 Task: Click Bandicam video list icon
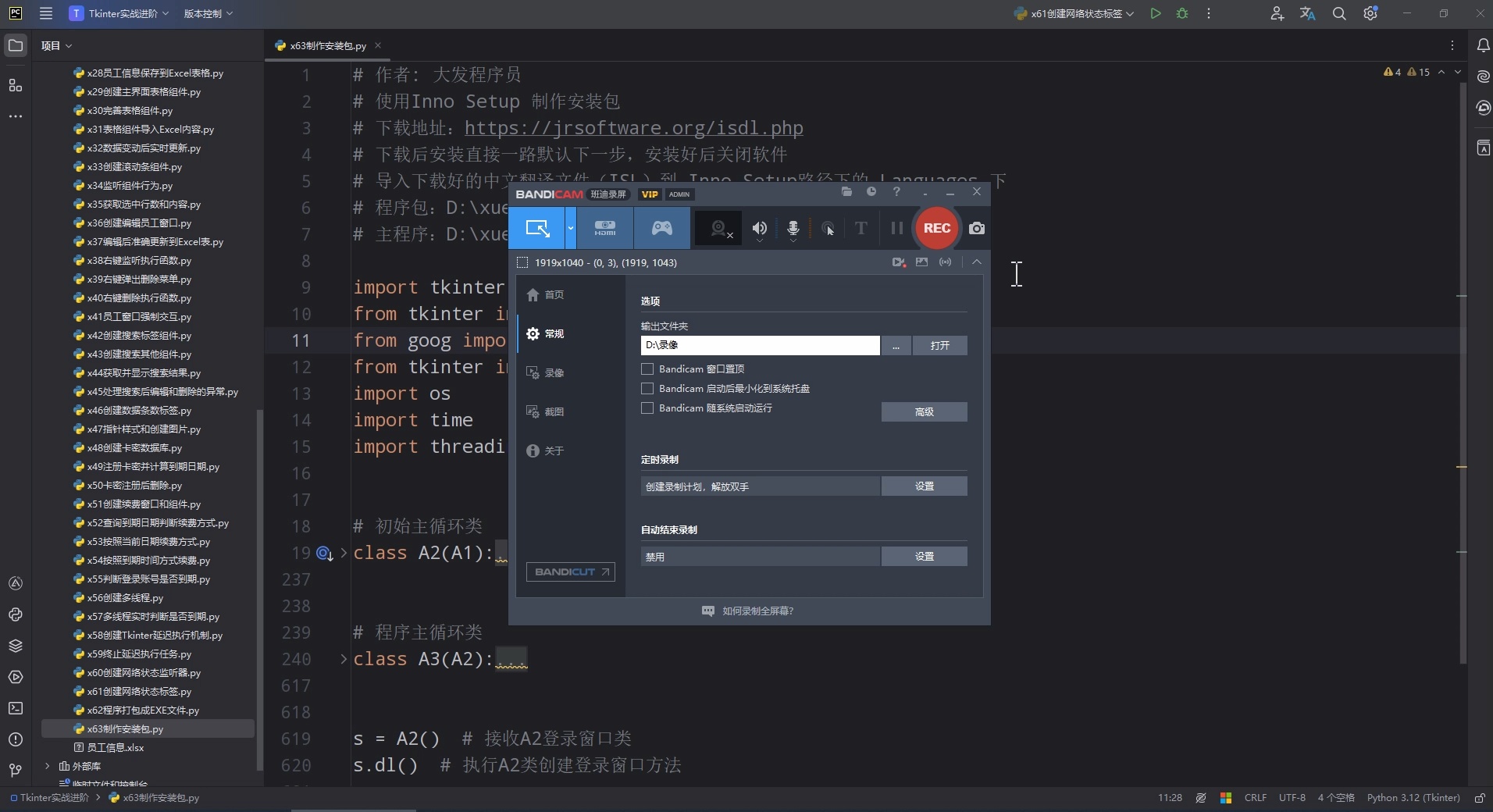[899, 262]
